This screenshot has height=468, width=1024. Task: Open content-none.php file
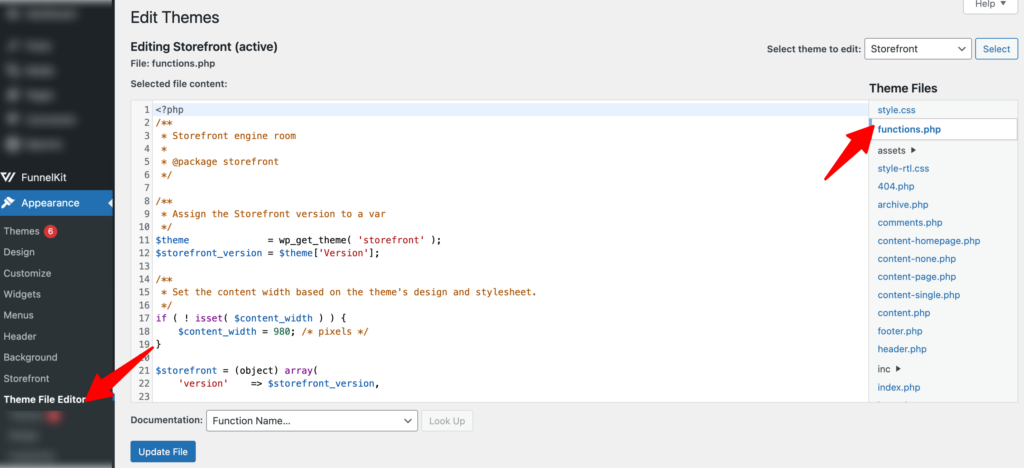(917, 258)
